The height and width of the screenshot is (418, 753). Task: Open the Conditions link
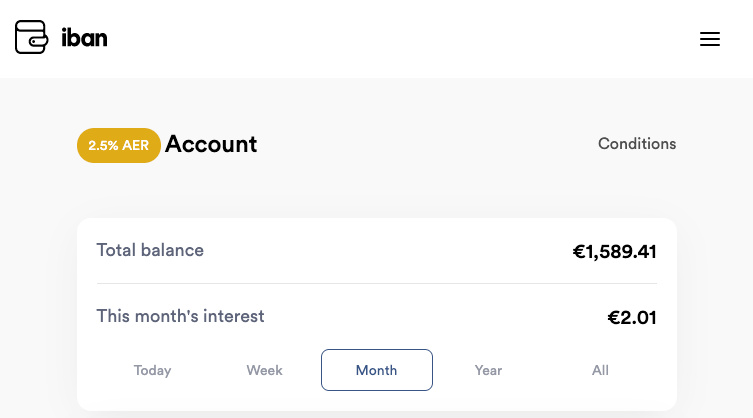pos(637,144)
